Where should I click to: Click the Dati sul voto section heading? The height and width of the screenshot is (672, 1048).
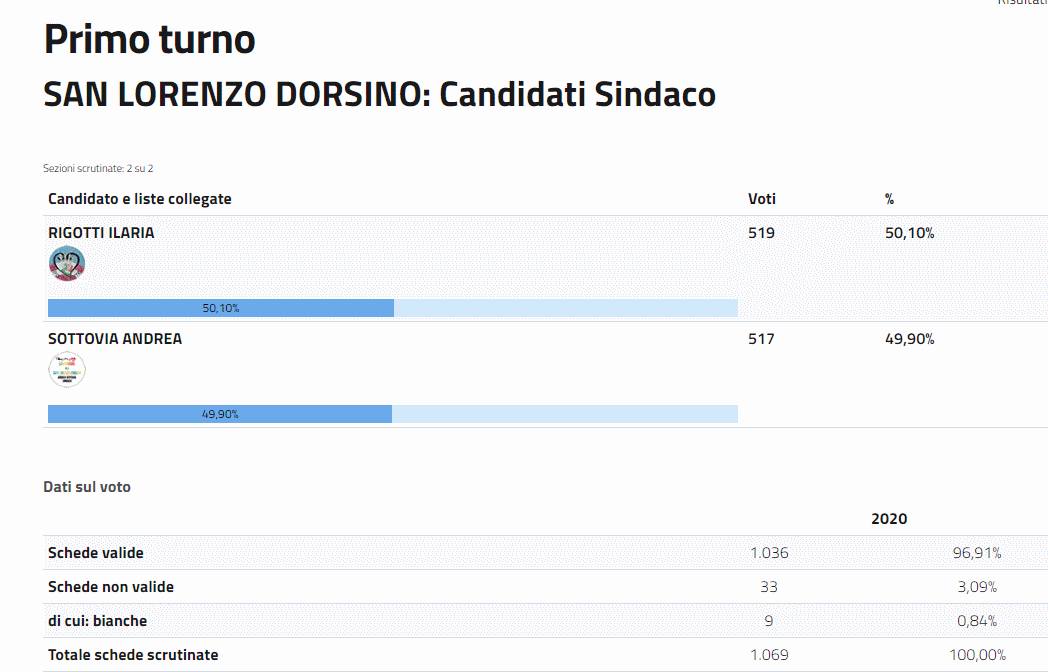87,487
